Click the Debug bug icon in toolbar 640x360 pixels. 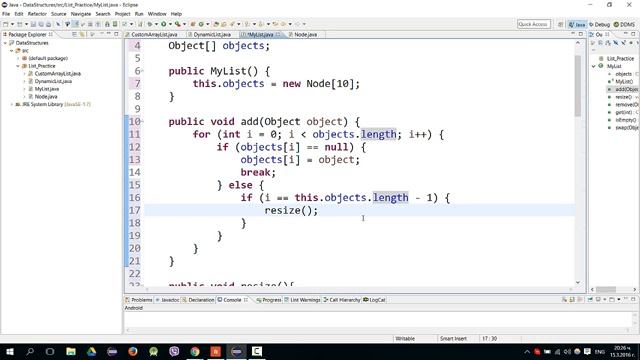click(x=150, y=24)
